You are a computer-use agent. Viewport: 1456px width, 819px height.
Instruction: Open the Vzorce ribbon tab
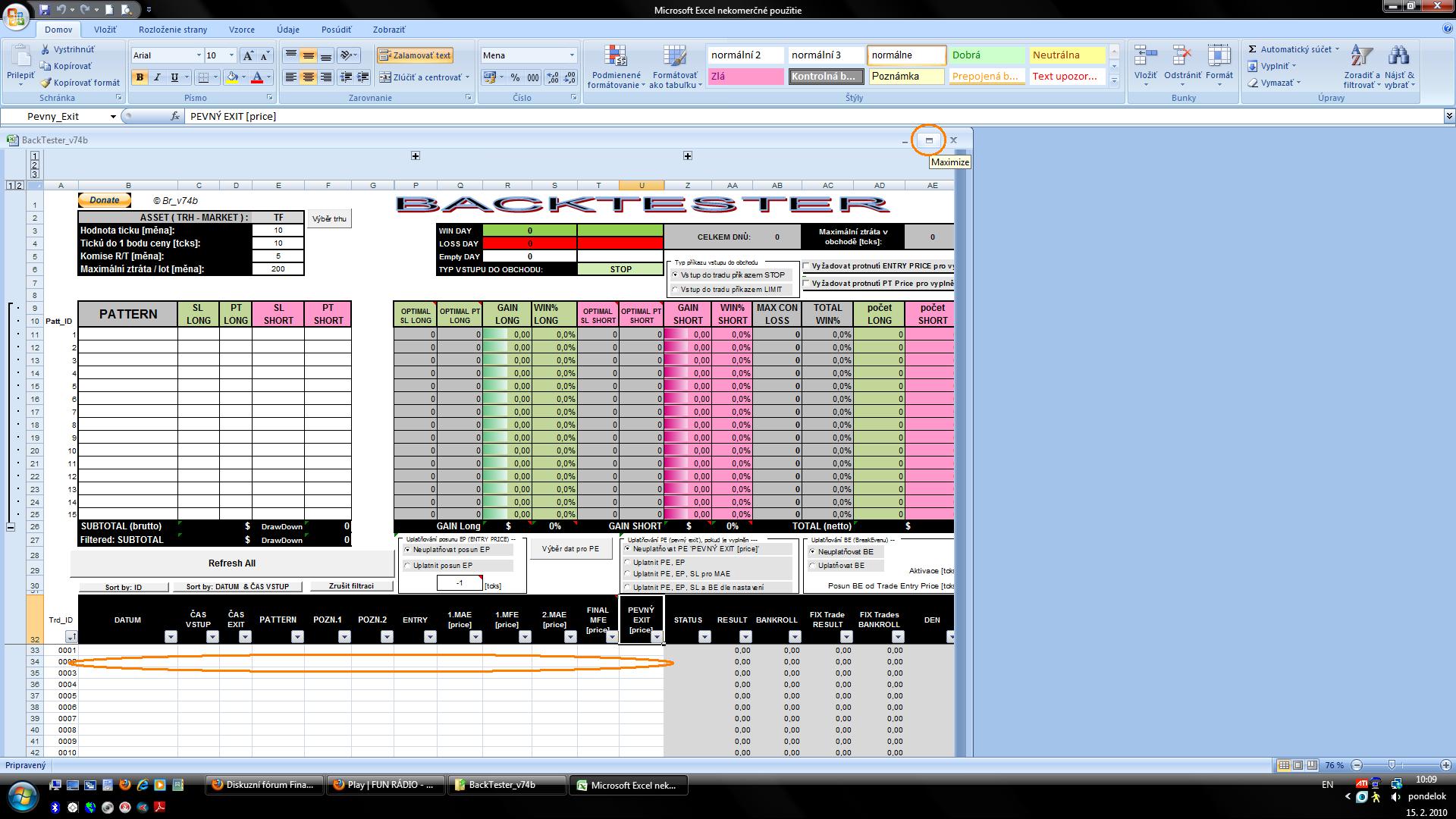[242, 30]
